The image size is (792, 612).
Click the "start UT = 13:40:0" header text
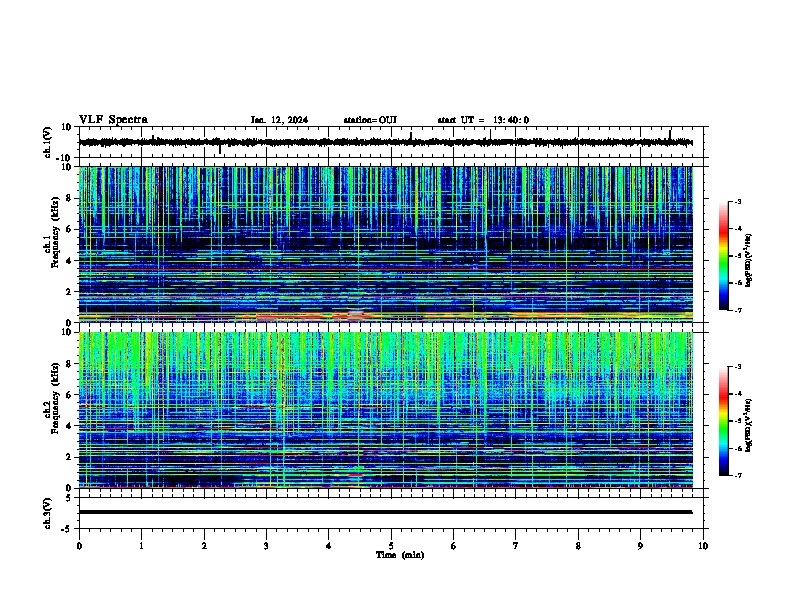click(483, 120)
